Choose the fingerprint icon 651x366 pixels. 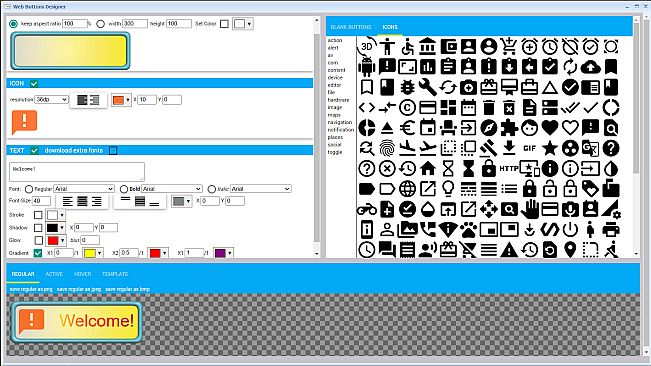387,148
